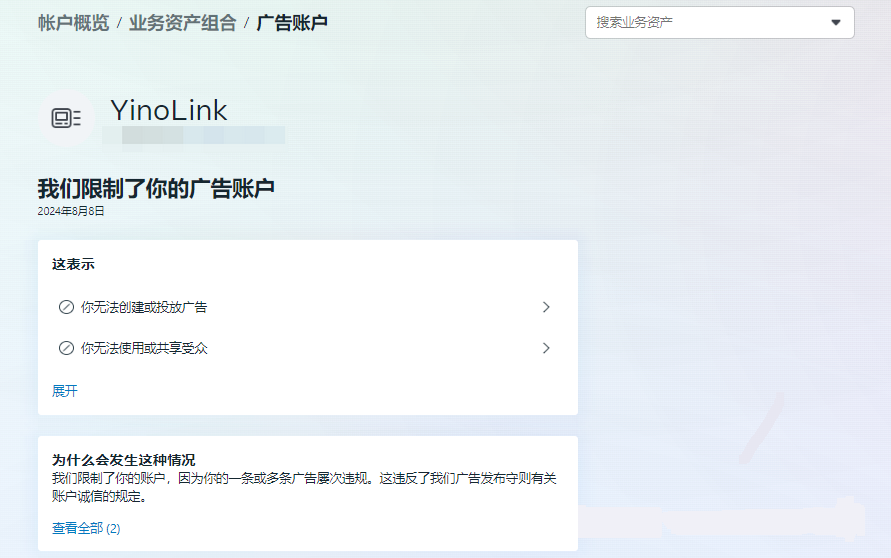The image size is (891, 558).
Task: Select the 我们限制了你的广告账户 heading
Action: [156, 188]
